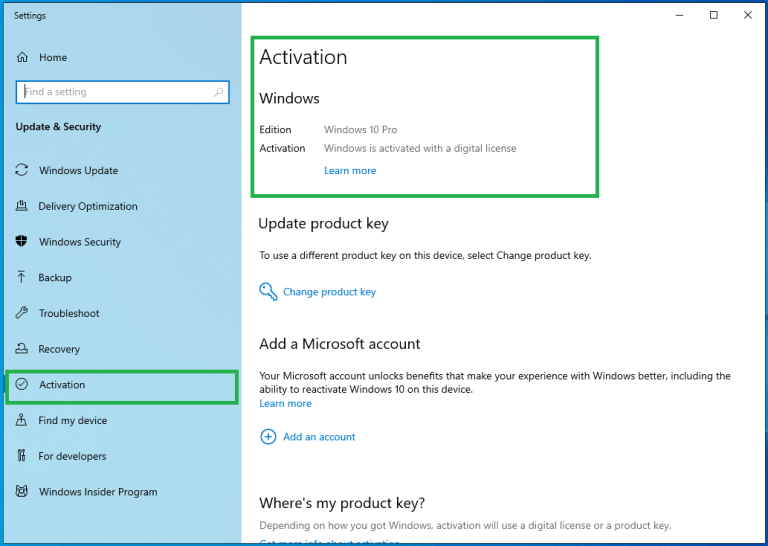
Task: Click the Find my device icon
Action: [22, 420]
